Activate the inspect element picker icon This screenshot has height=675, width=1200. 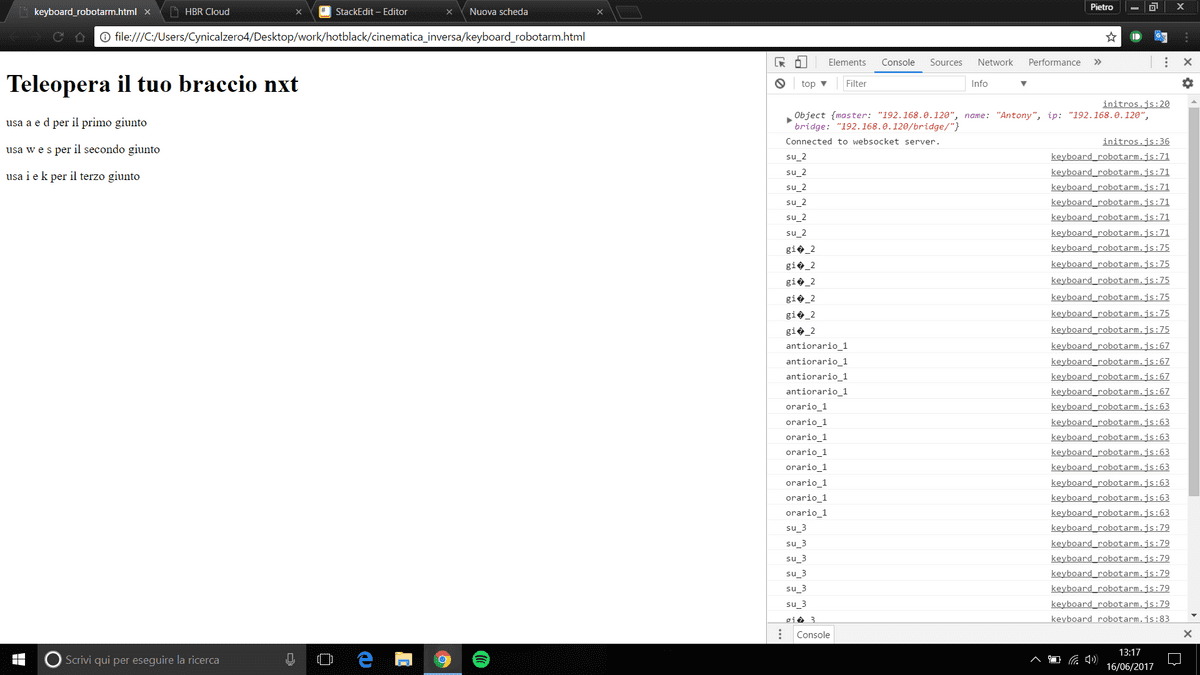[780, 62]
